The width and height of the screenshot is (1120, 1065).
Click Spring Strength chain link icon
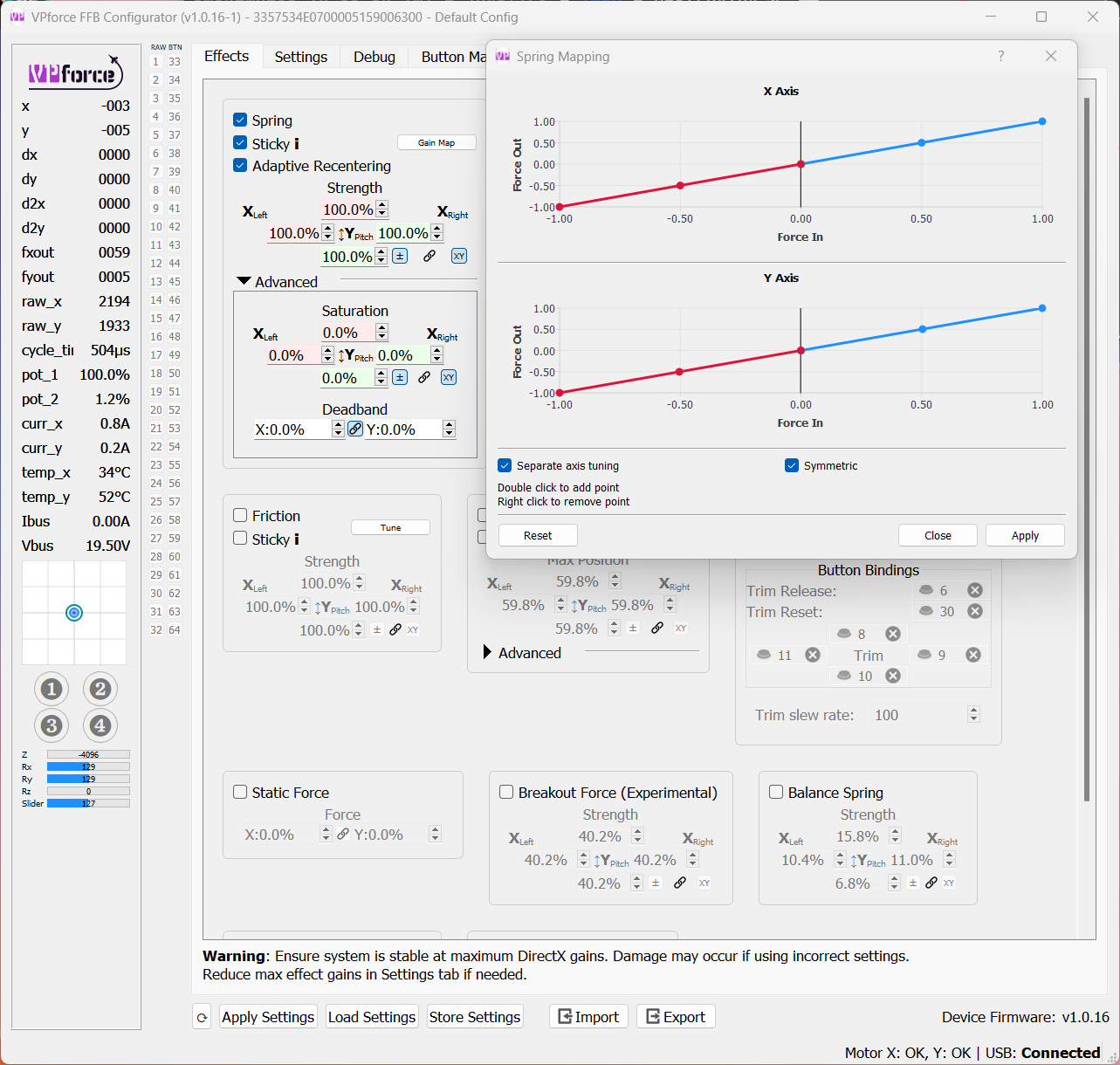tap(429, 256)
